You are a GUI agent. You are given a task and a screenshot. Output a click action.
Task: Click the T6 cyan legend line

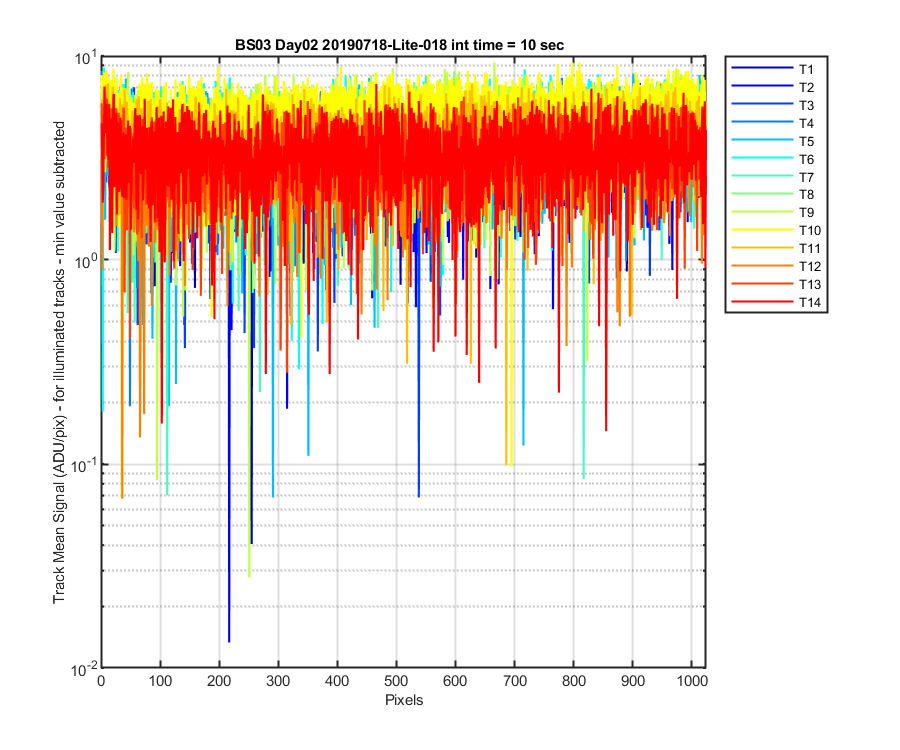pyautogui.click(x=762, y=158)
